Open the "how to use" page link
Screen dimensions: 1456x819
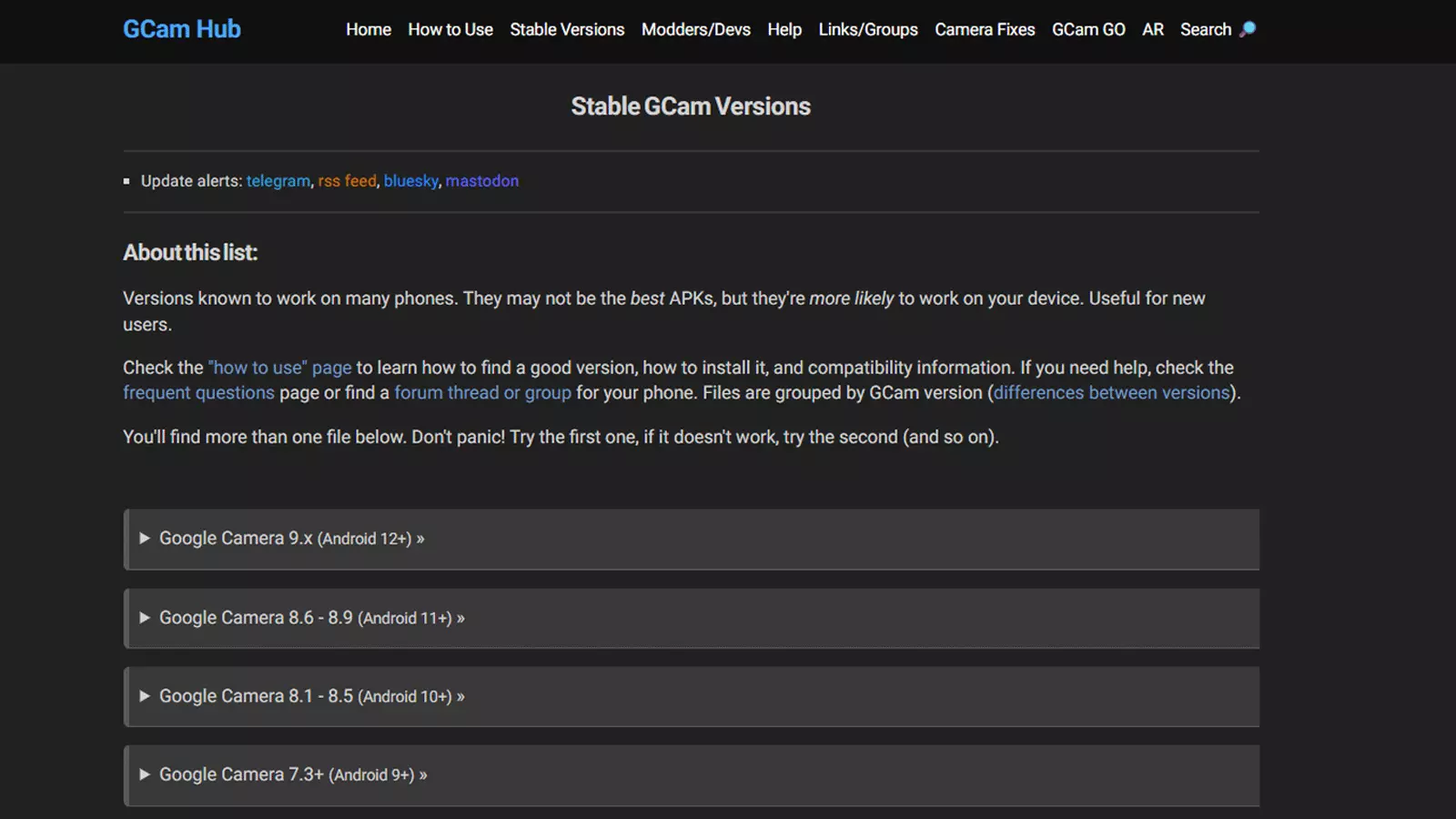pyautogui.click(x=279, y=368)
